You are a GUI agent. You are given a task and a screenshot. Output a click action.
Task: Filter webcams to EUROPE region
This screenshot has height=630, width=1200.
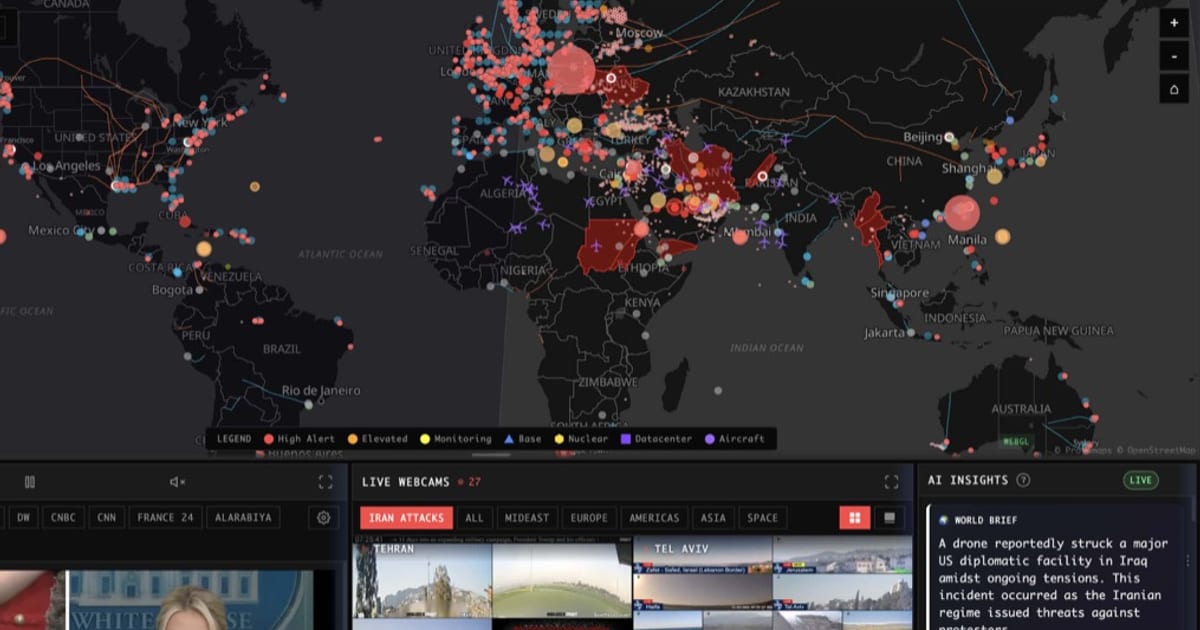pyautogui.click(x=589, y=518)
